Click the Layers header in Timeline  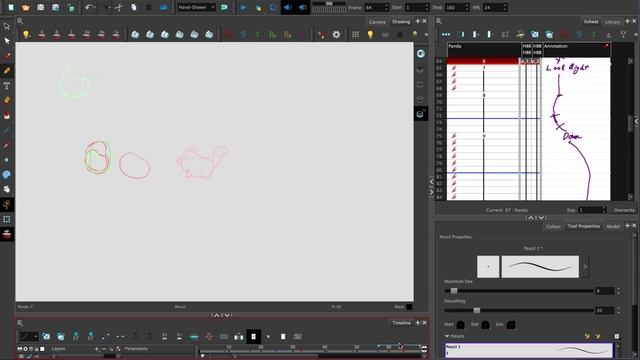coord(58,349)
